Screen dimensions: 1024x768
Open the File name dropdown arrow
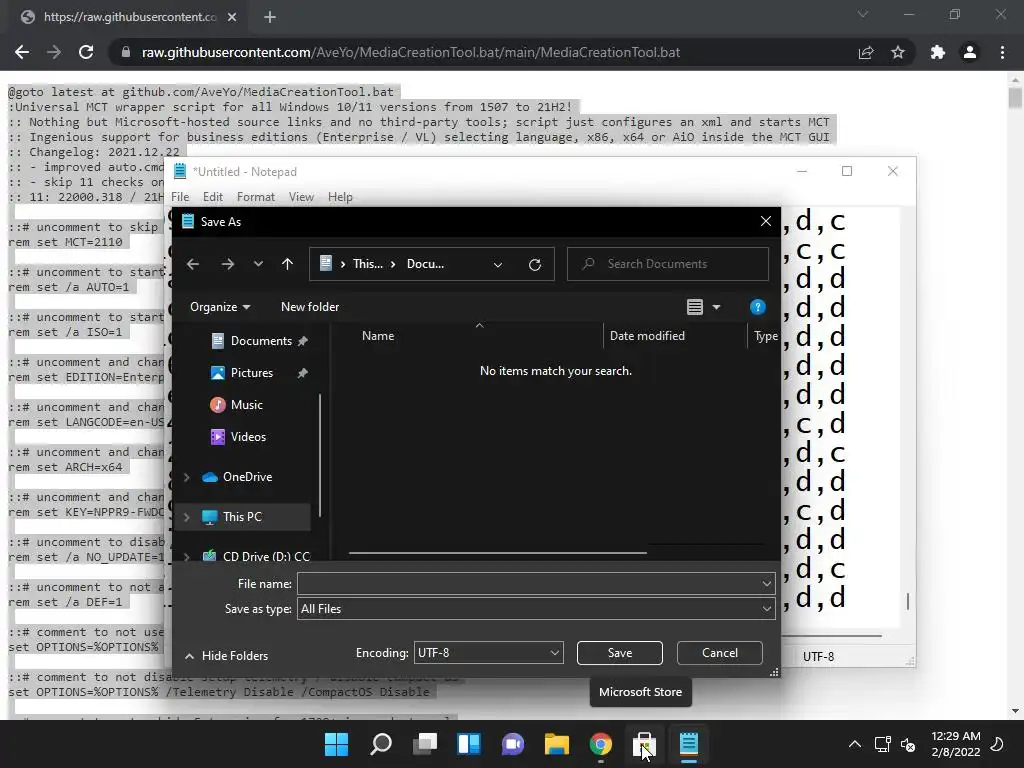[x=767, y=584]
